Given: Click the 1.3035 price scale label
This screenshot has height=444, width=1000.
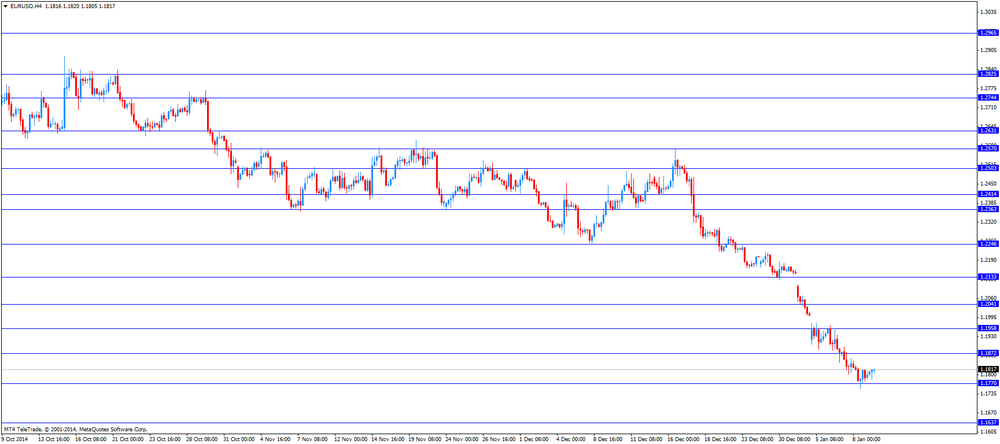Looking at the screenshot, I should [x=988, y=11].
